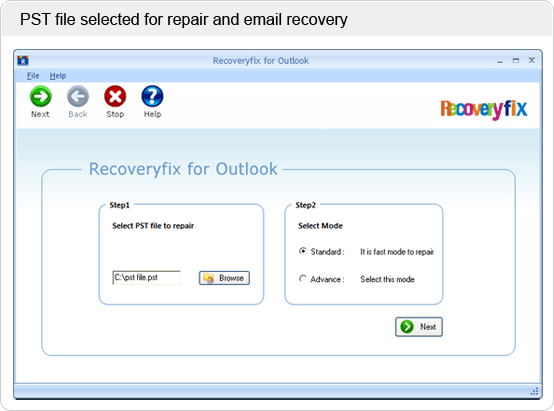Click the 'It is fast mode to repair' text

(x=397, y=252)
